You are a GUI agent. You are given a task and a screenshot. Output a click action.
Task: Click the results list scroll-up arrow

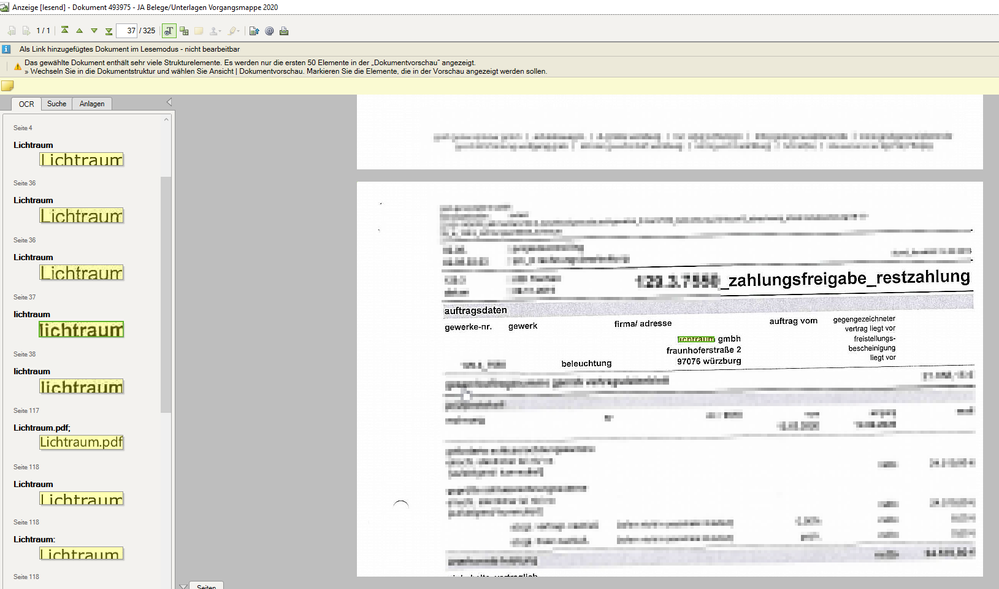166,119
